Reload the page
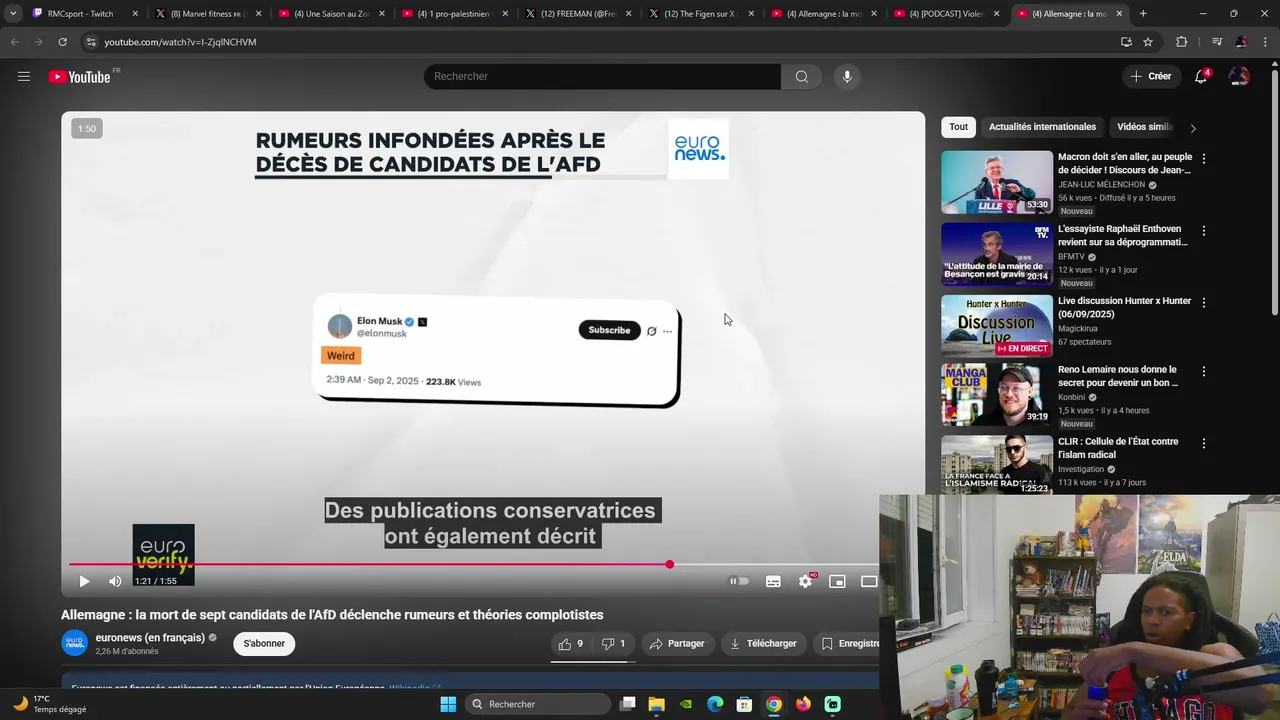 pos(62,42)
